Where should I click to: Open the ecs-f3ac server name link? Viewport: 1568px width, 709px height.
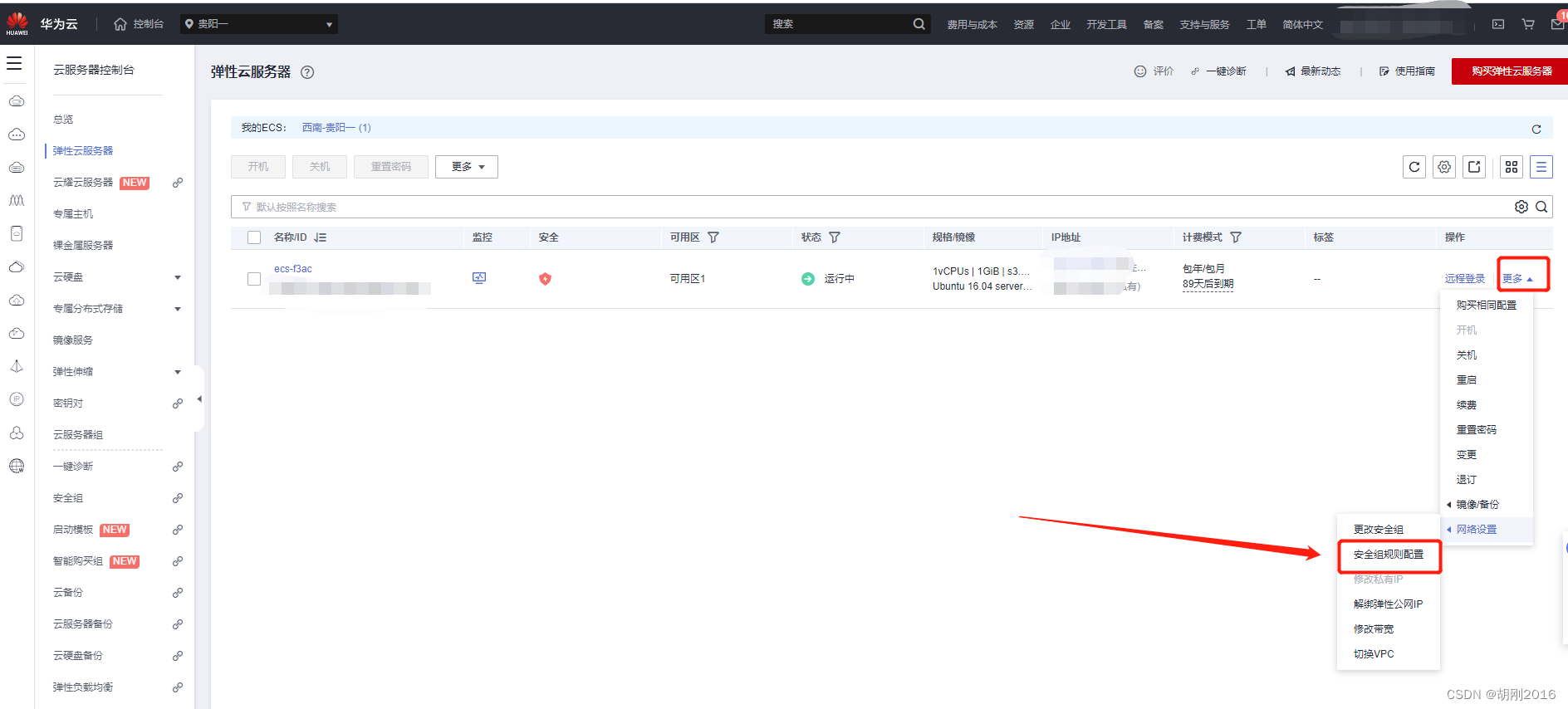click(x=293, y=269)
